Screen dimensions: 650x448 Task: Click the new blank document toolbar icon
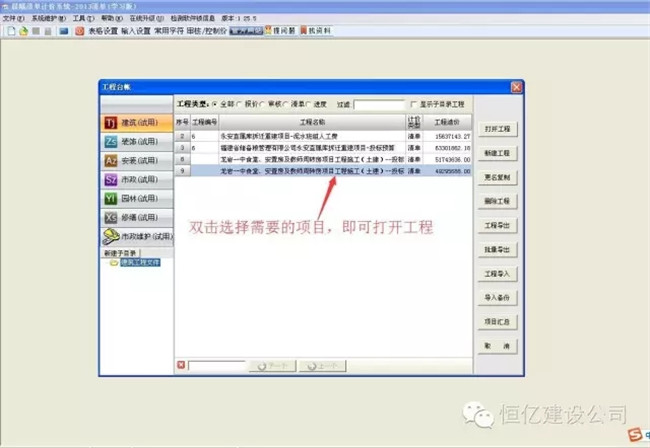[x=11, y=31]
